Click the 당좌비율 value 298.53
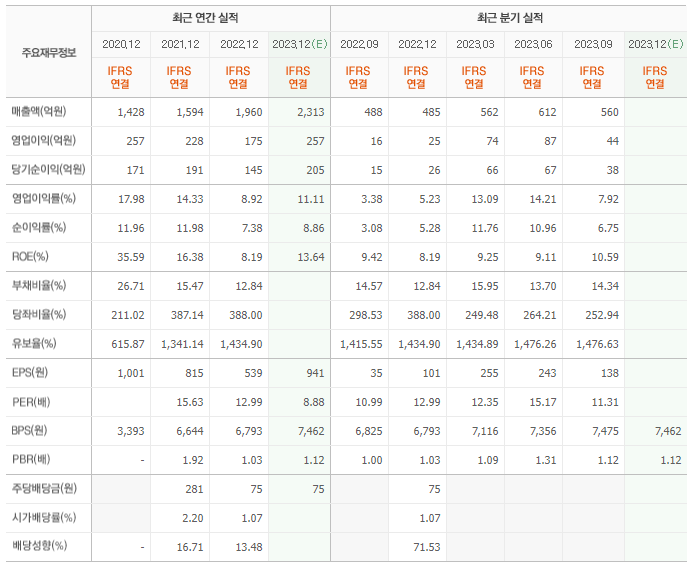Screen dimensions: 694x567 tap(366, 315)
